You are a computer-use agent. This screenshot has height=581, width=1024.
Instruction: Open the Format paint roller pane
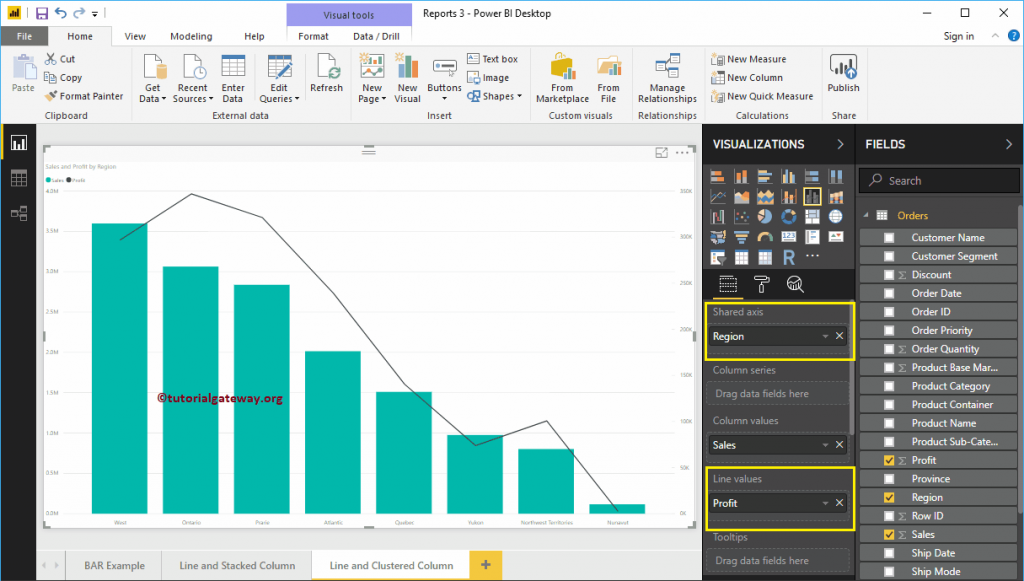coord(762,284)
